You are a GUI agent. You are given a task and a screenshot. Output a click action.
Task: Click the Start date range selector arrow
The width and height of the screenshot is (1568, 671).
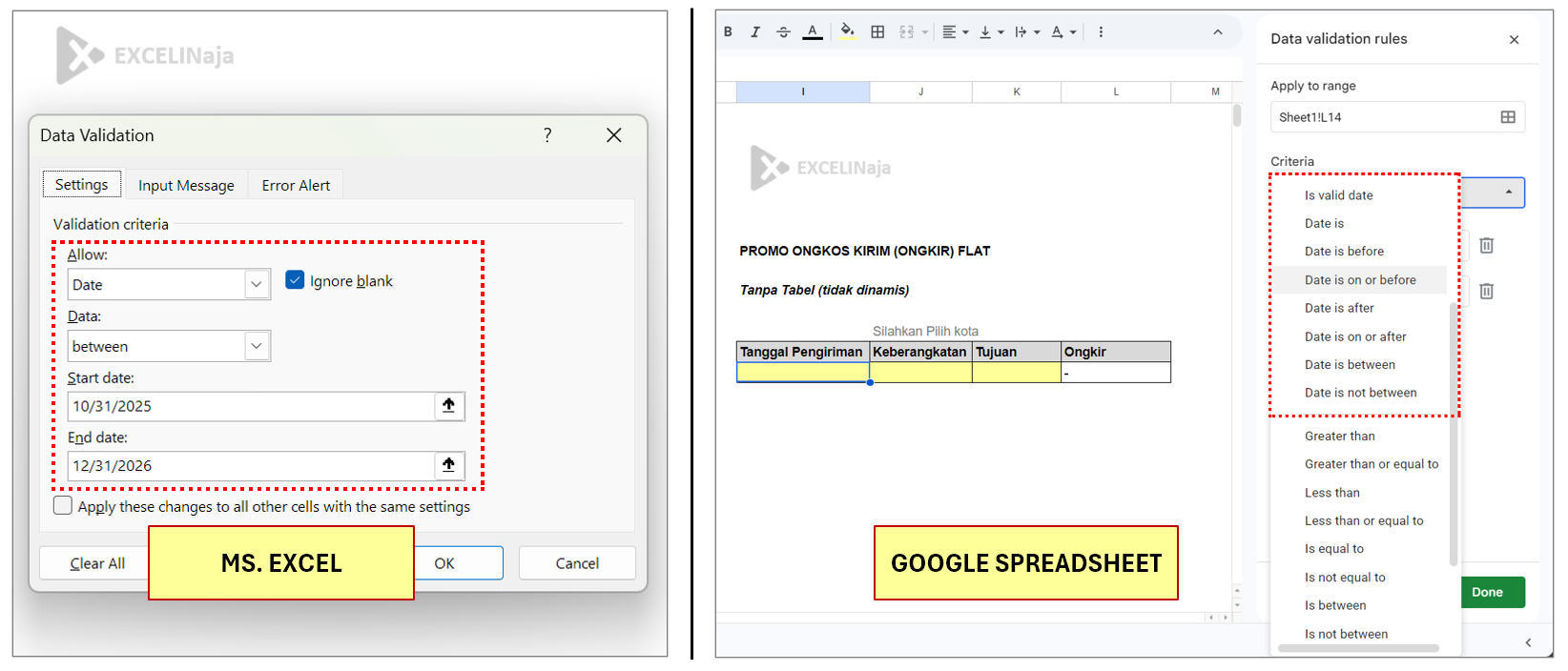(449, 406)
